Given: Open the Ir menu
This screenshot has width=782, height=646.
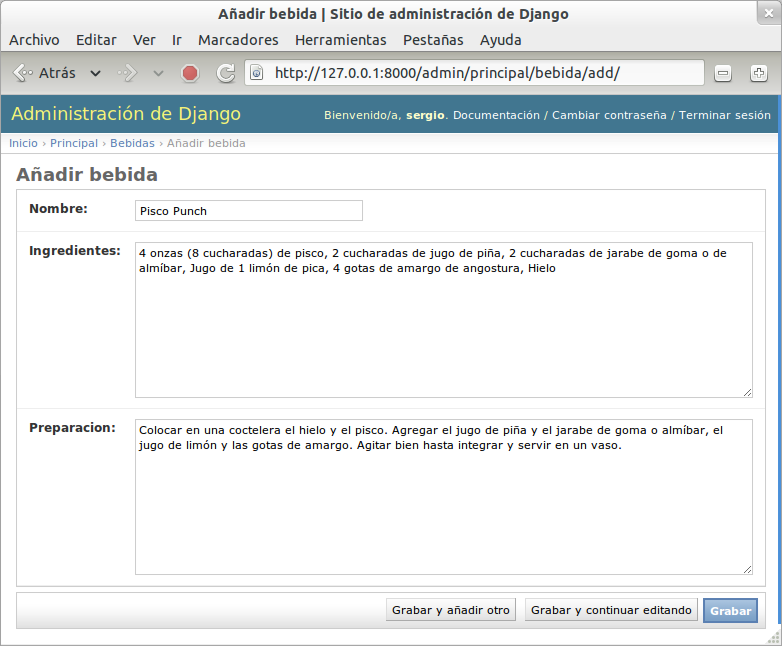Looking at the screenshot, I should [x=177, y=40].
